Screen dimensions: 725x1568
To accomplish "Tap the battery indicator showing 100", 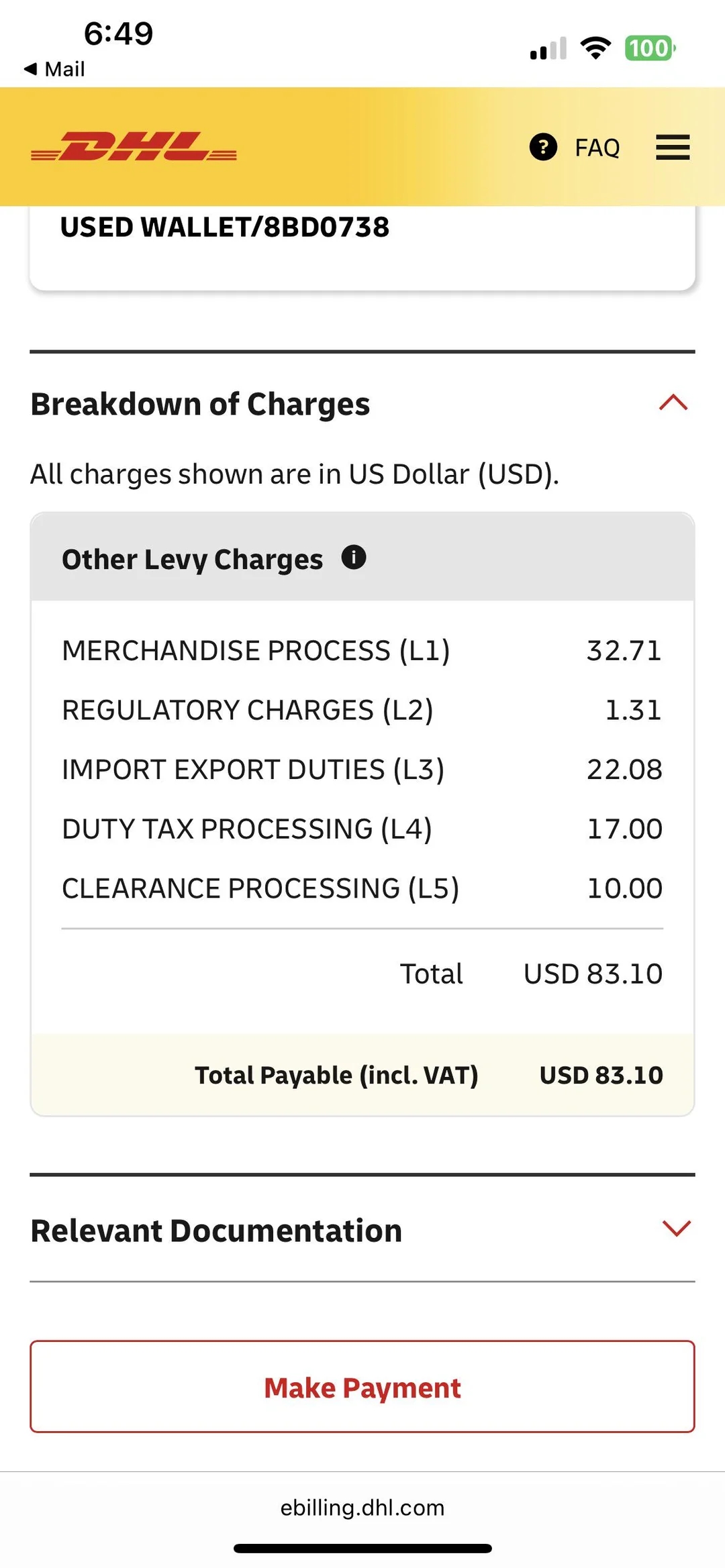I will (x=649, y=48).
